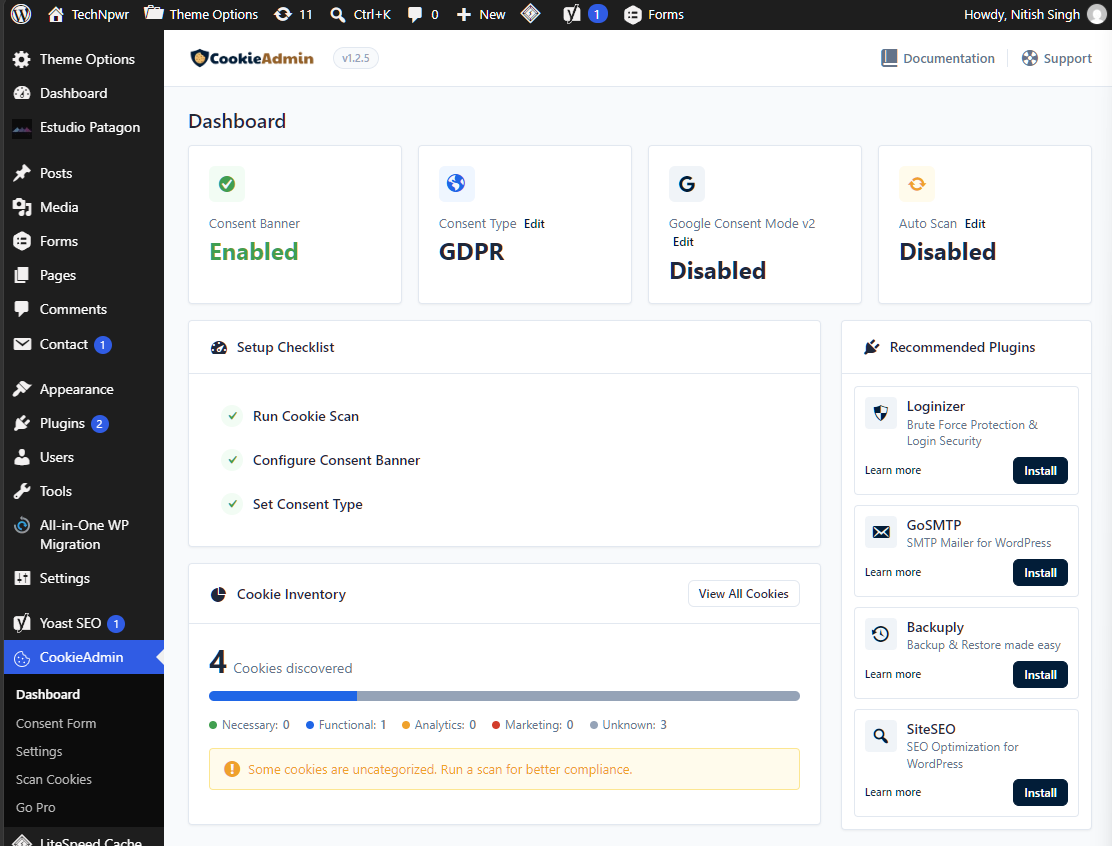Install the SiteSEO plugin
The width and height of the screenshot is (1112, 846).
(1040, 793)
